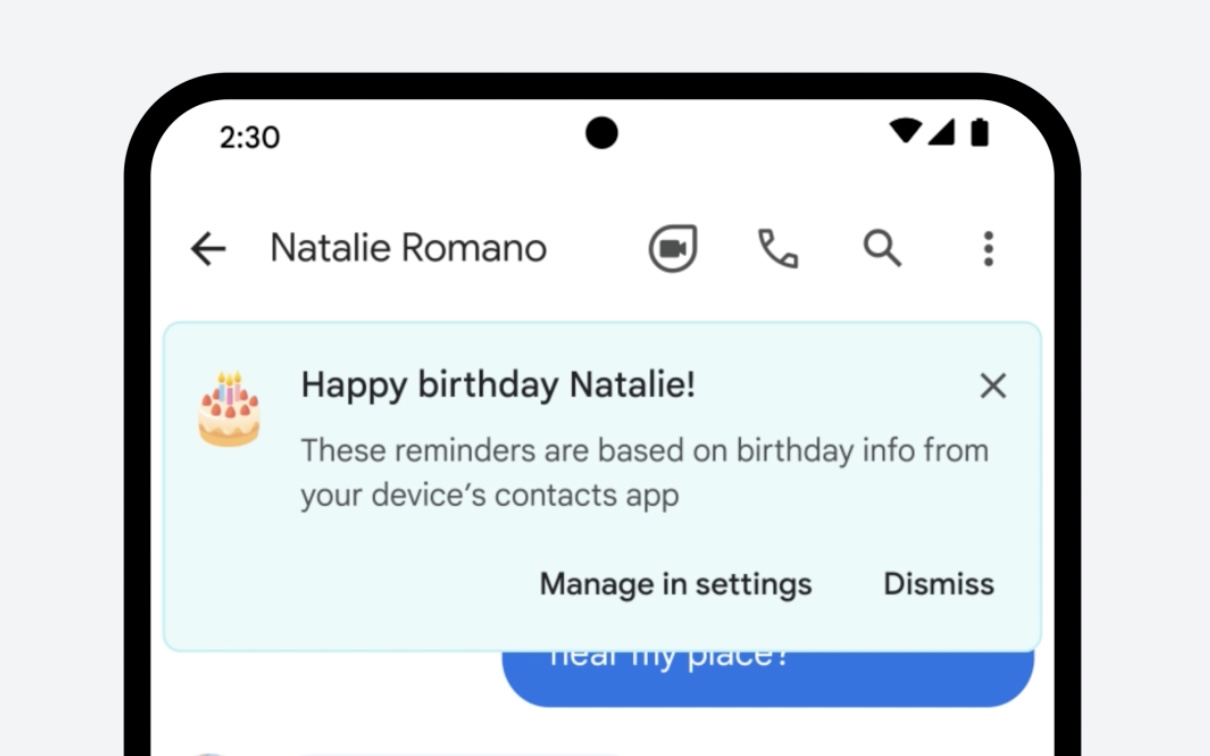Tap the reminder description text

(644, 472)
